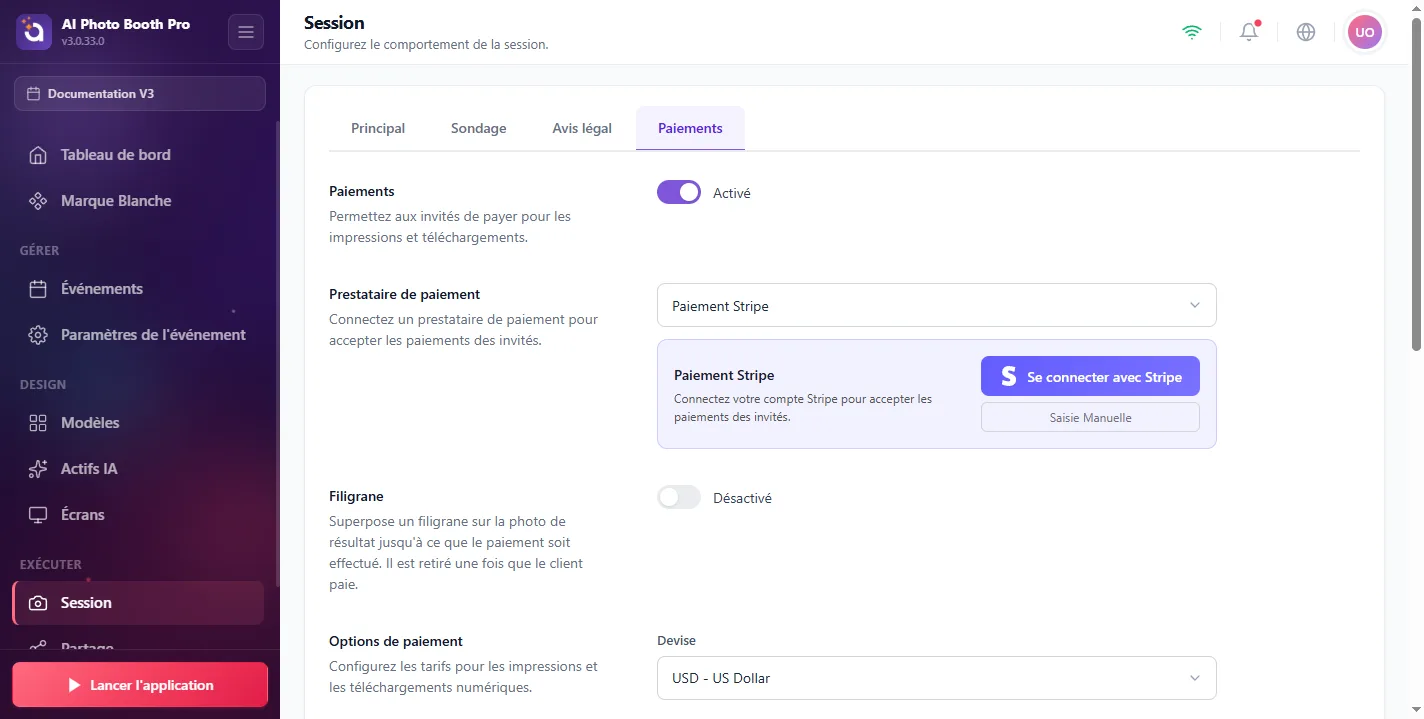Click Se connecter avec Stripe button

click(1090, 376)
